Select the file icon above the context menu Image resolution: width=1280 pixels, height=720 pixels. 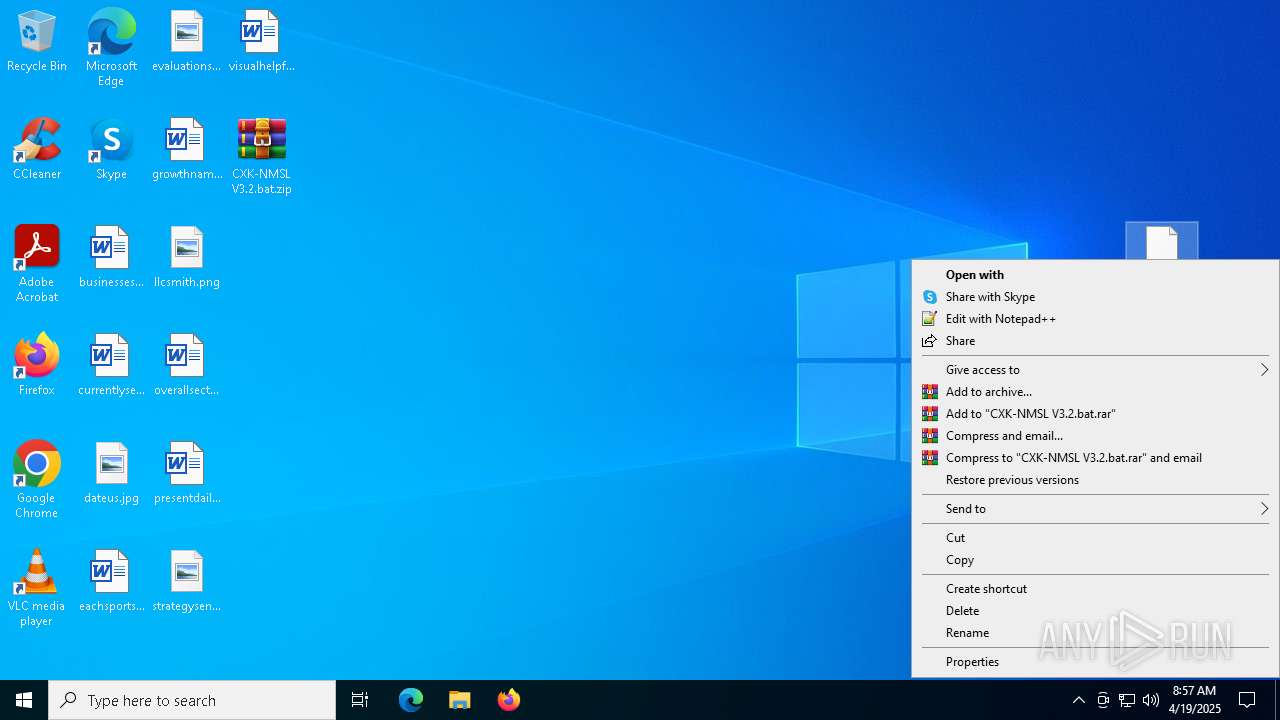(x=1161, y=241)
